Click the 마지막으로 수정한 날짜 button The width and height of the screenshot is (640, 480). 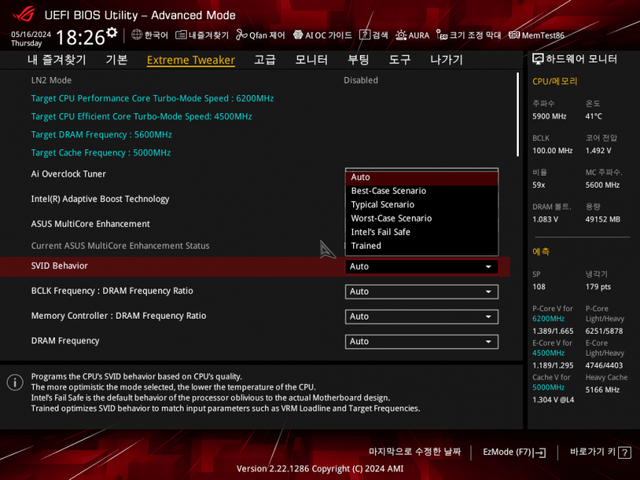[415, 452]
